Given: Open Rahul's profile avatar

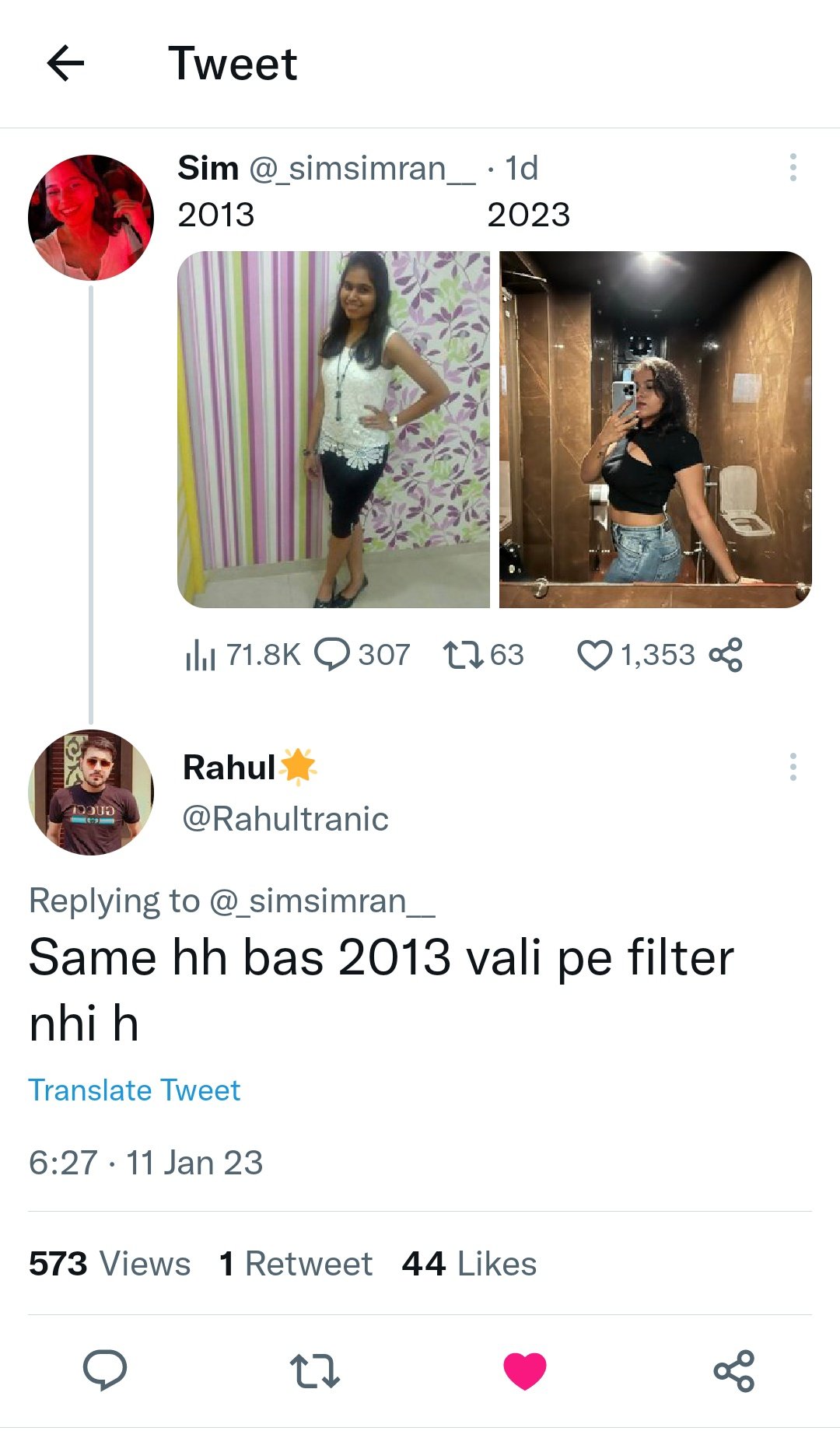Looking at the screenshot, I should pyautogui.click(x=91, y=792).
